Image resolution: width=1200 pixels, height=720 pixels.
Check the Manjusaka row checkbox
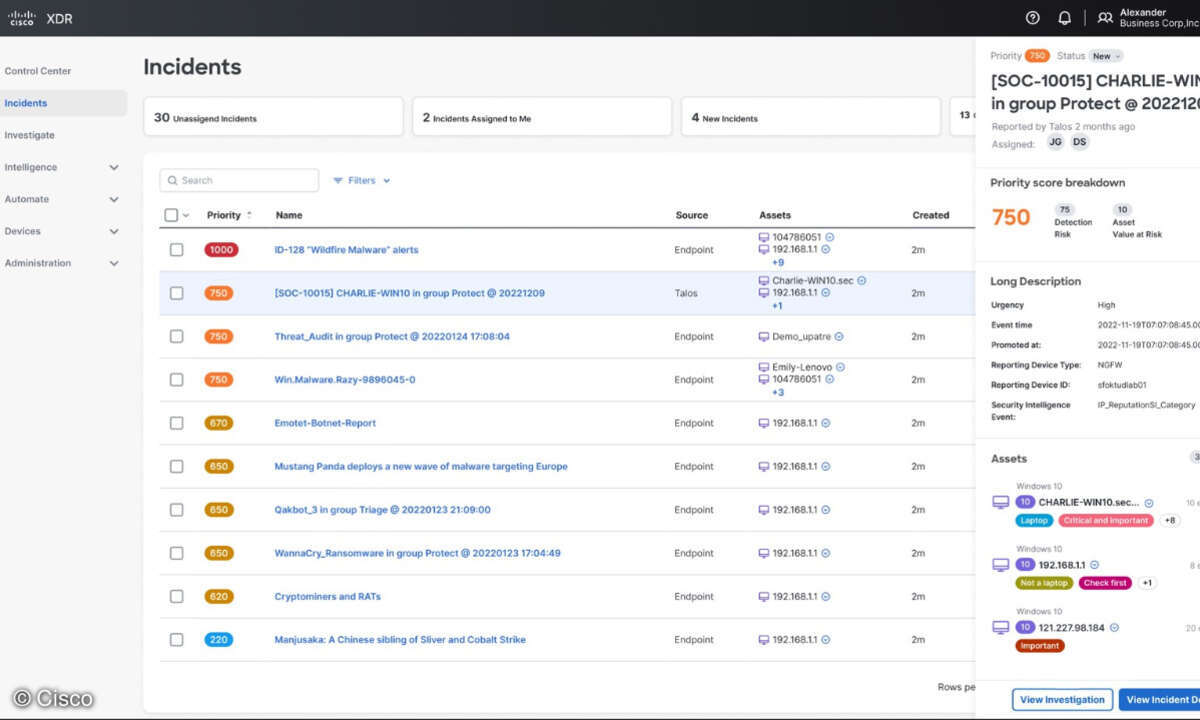177,640
